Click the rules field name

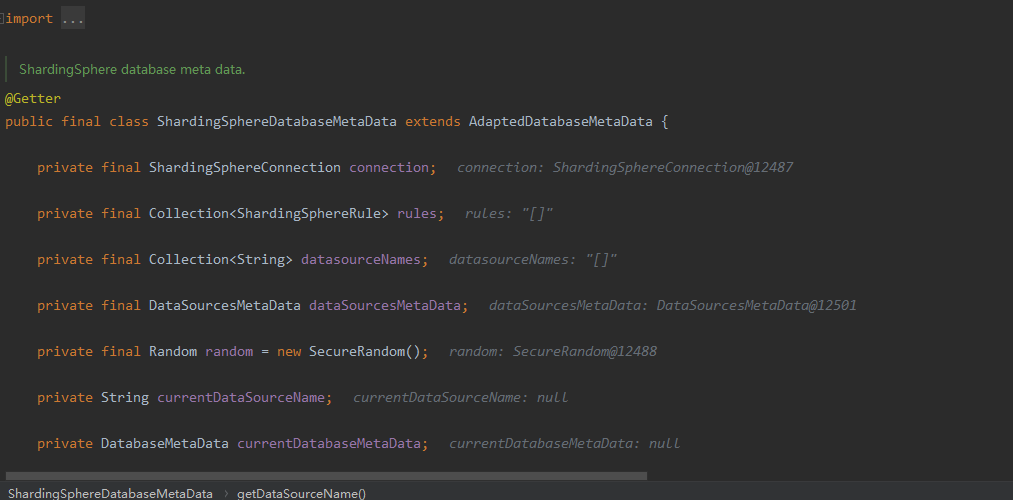point(417,213)
